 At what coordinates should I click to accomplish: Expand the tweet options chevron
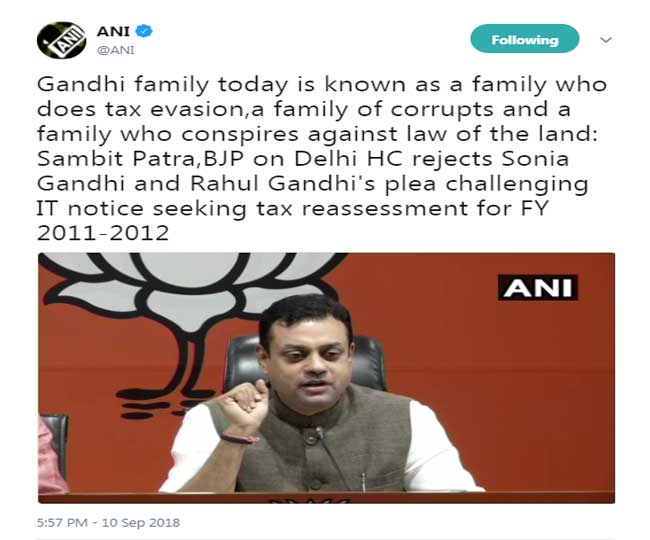click(x=606, y=40)
